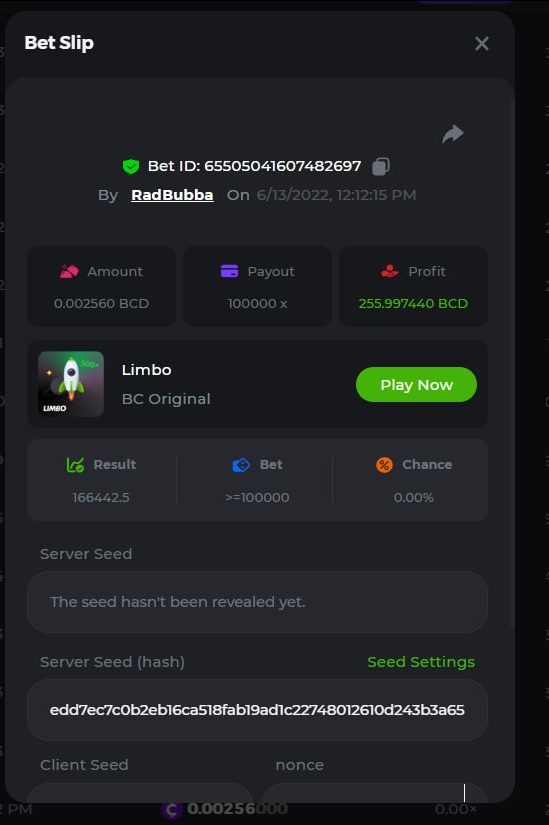Click the blue Bet tag icon
Image resolution: width=549 pixels, height=825 pixels.
pyautogui.click(x=241, y=465)
